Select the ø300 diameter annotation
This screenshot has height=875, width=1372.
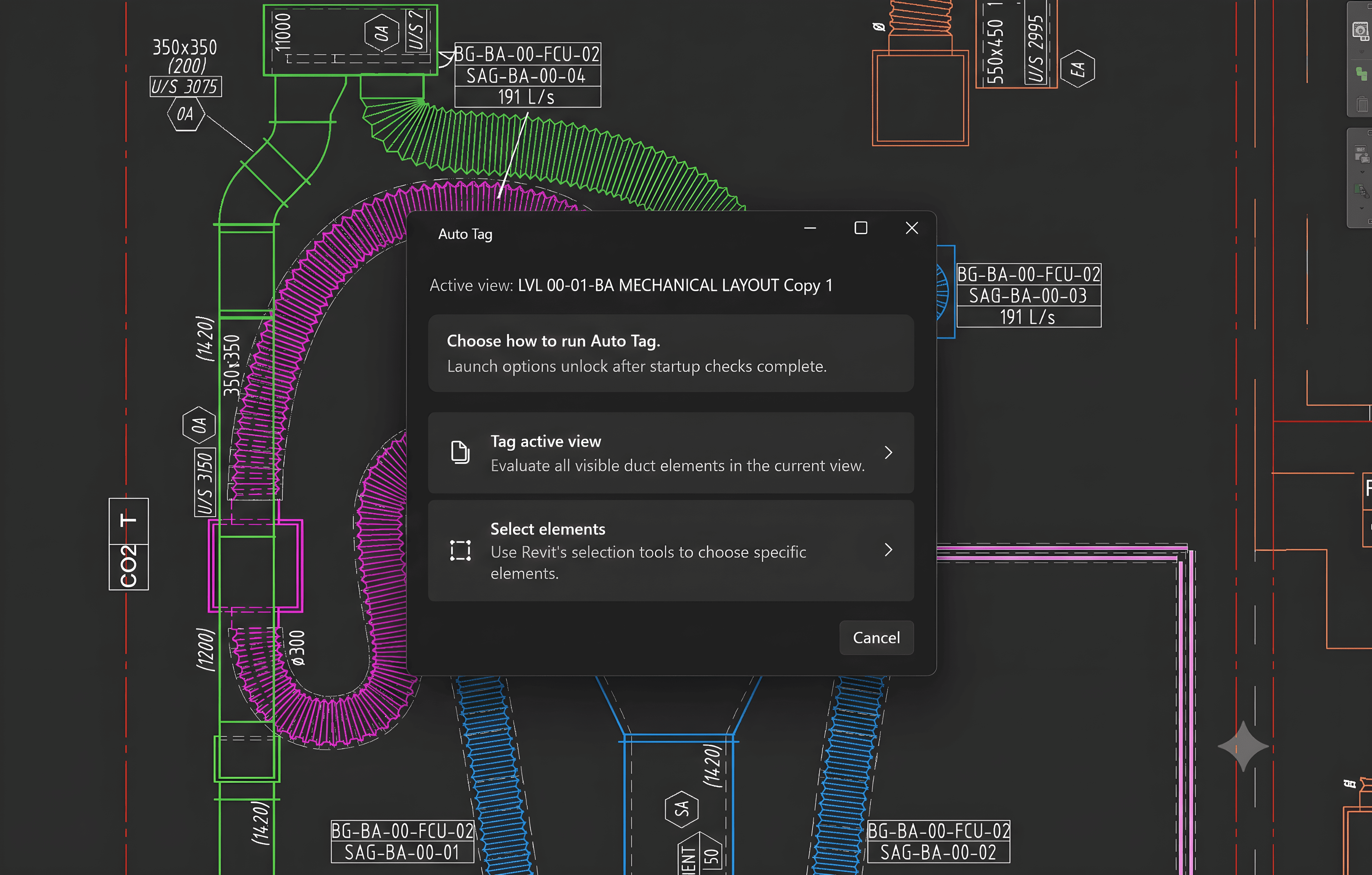tap(297, 648)
